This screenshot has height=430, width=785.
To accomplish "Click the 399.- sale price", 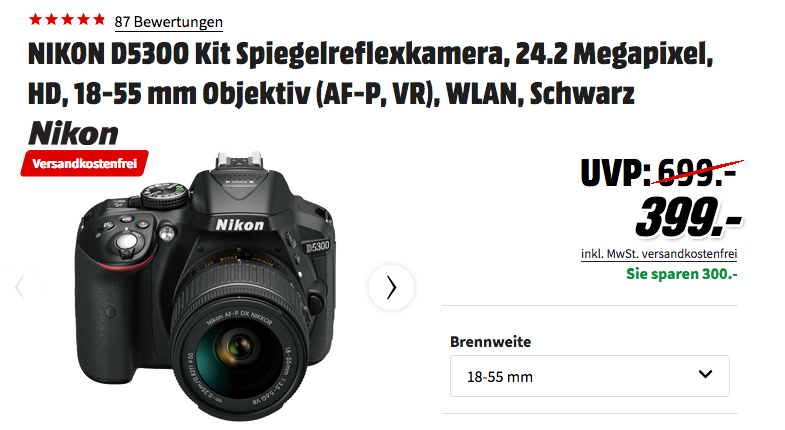I will point(688,216).
